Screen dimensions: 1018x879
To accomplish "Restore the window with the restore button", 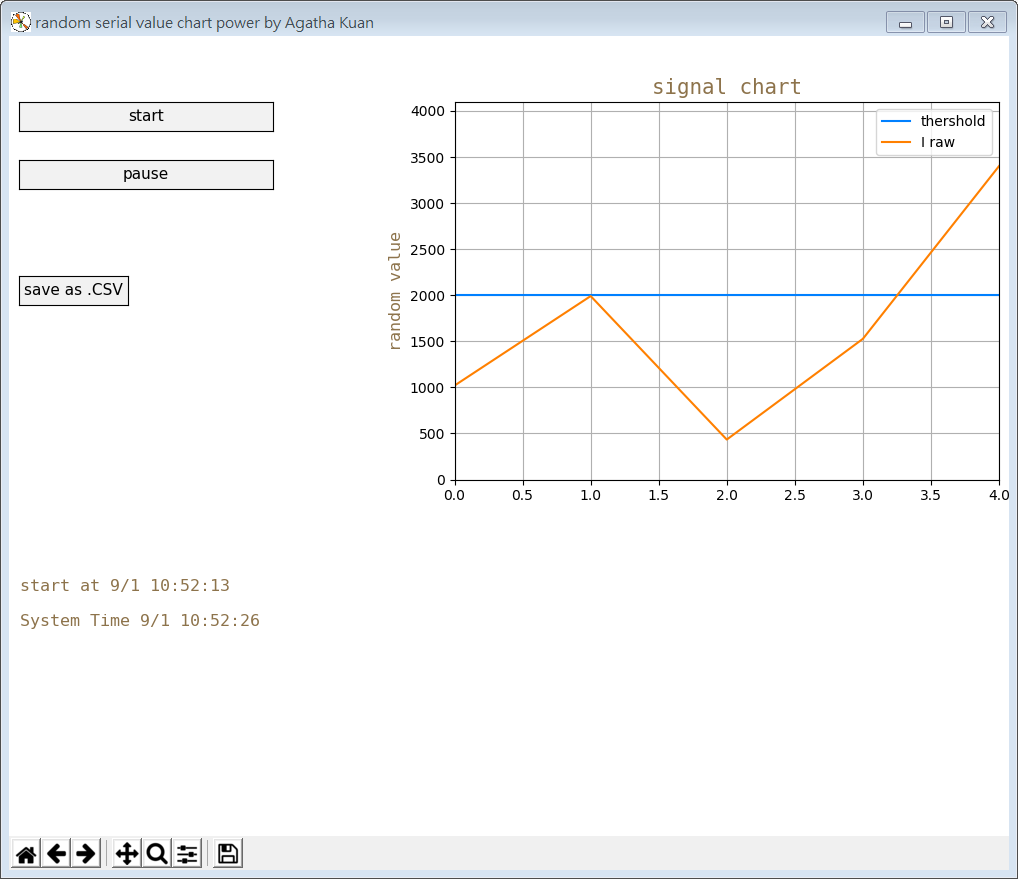I will coord(945,21).
